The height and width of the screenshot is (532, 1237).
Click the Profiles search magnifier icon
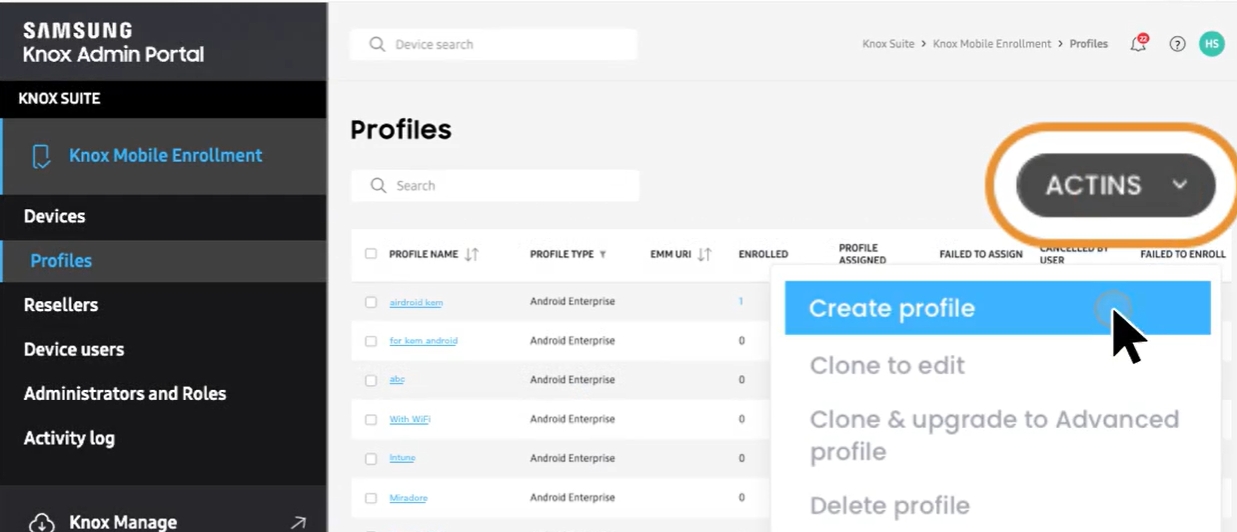pyautogui.click(x=378, y=185)
